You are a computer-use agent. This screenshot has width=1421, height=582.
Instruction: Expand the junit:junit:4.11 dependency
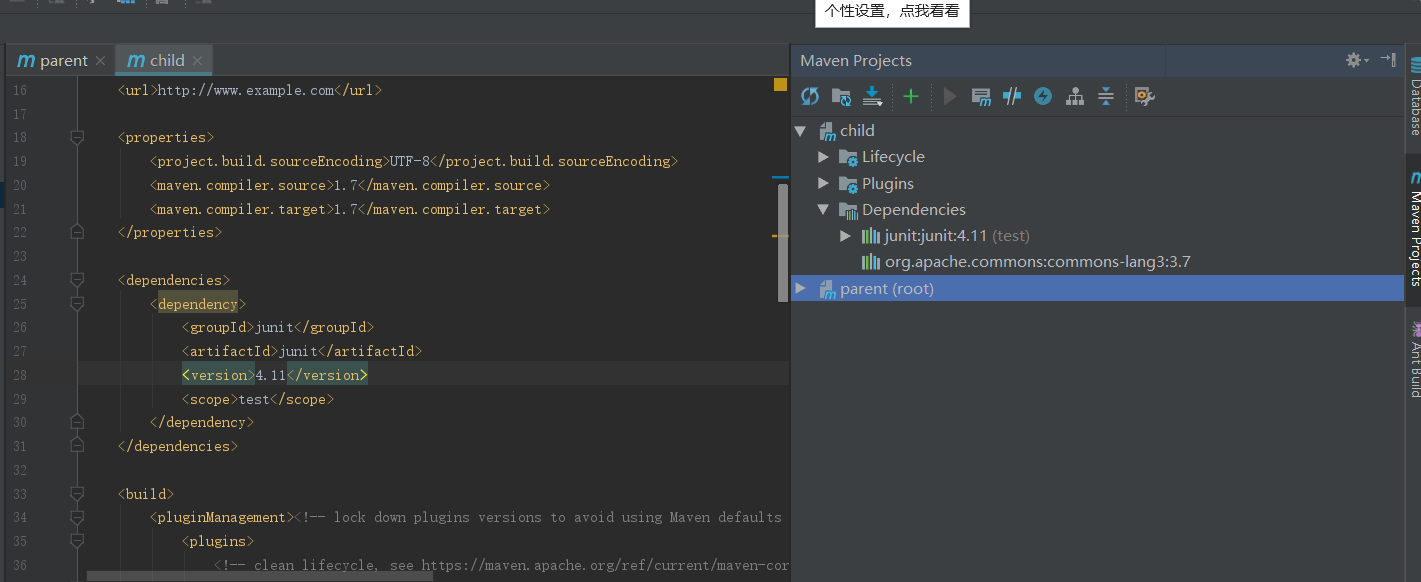(846, 236)
